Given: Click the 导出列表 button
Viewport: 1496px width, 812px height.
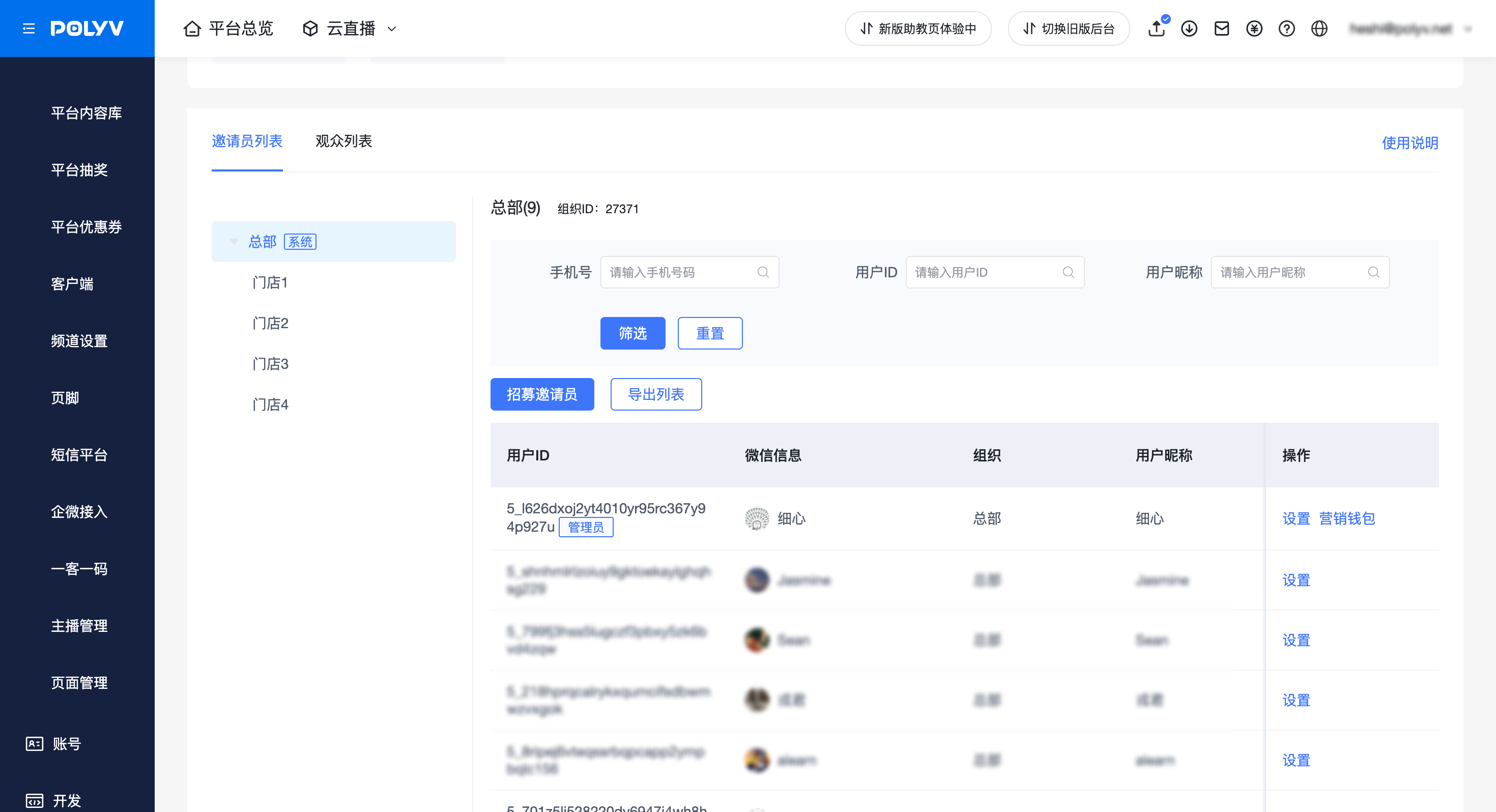Looking at the screenshot, I should coord(656,394).
